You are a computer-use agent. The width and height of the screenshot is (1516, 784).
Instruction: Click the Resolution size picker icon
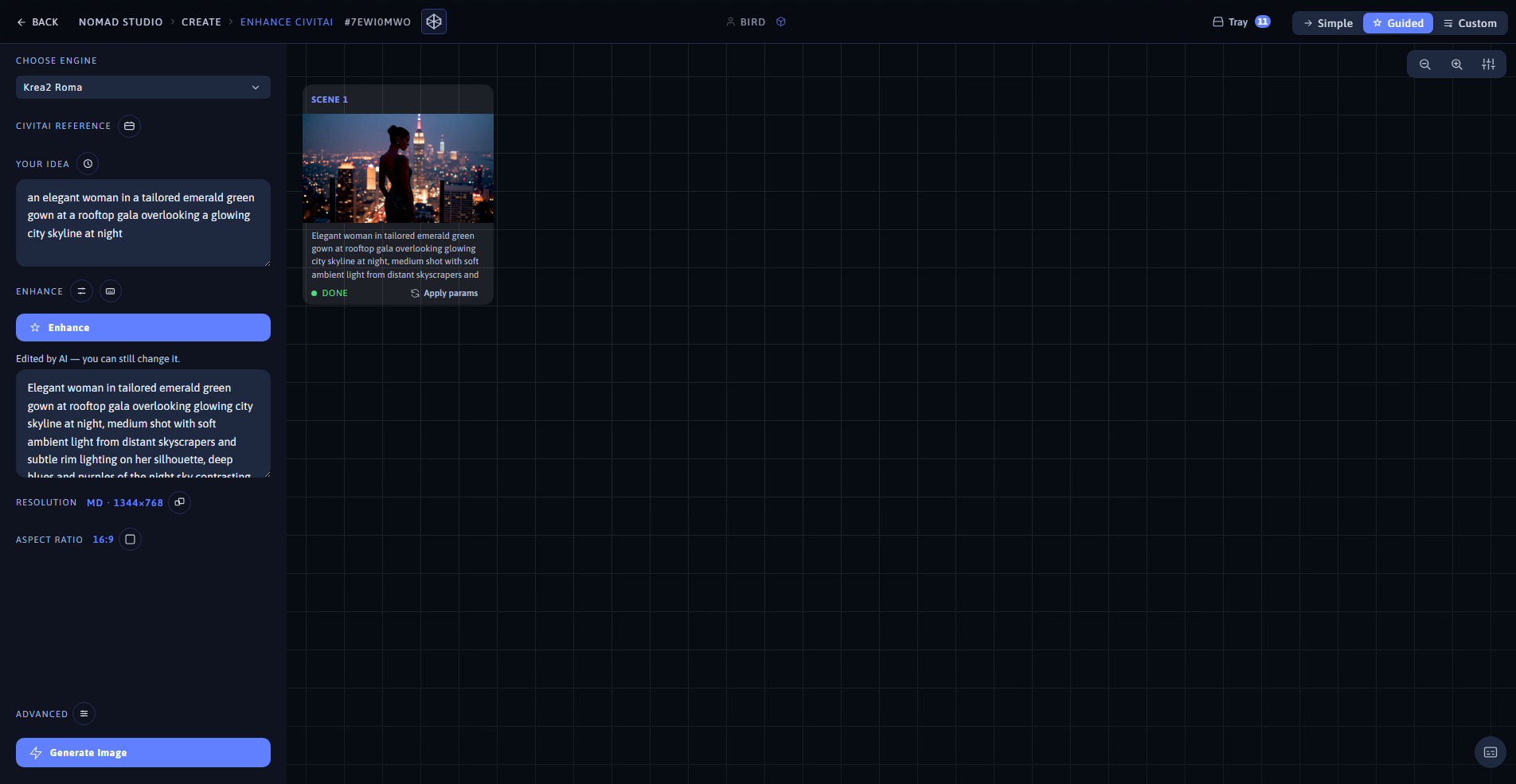180,502
